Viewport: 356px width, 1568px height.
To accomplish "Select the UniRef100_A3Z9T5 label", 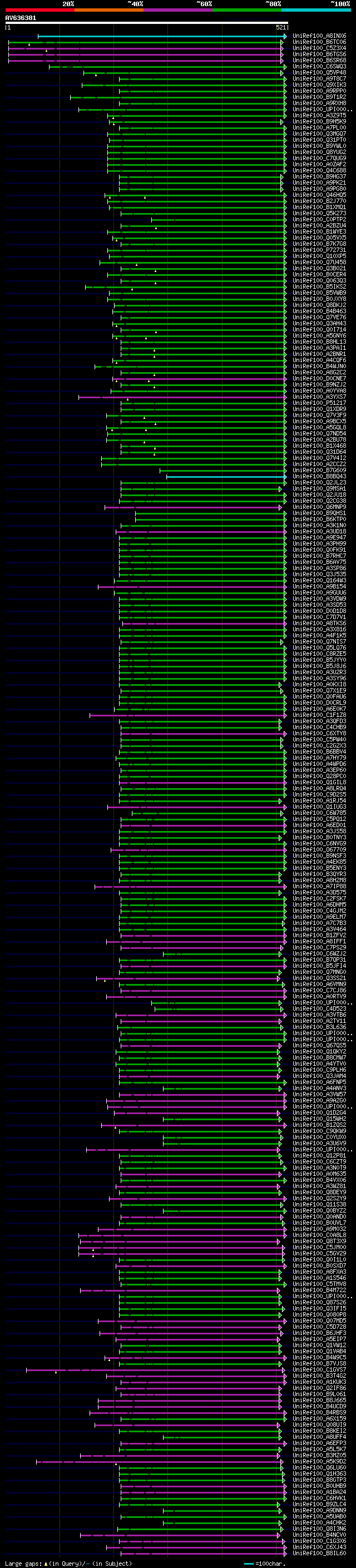I will tap(319, 116).
